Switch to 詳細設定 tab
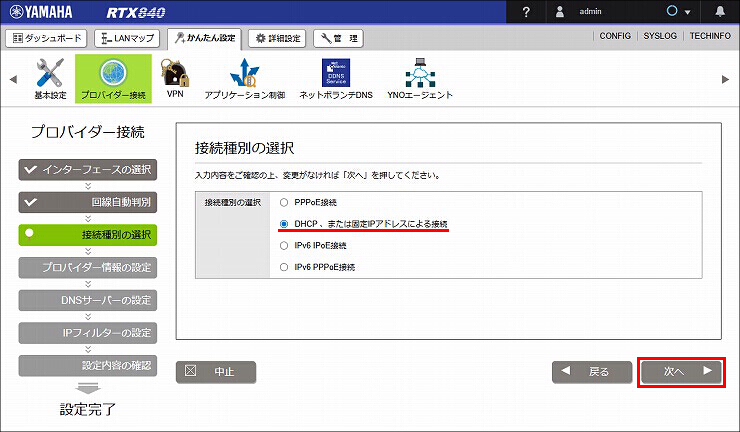 [278, 38]
